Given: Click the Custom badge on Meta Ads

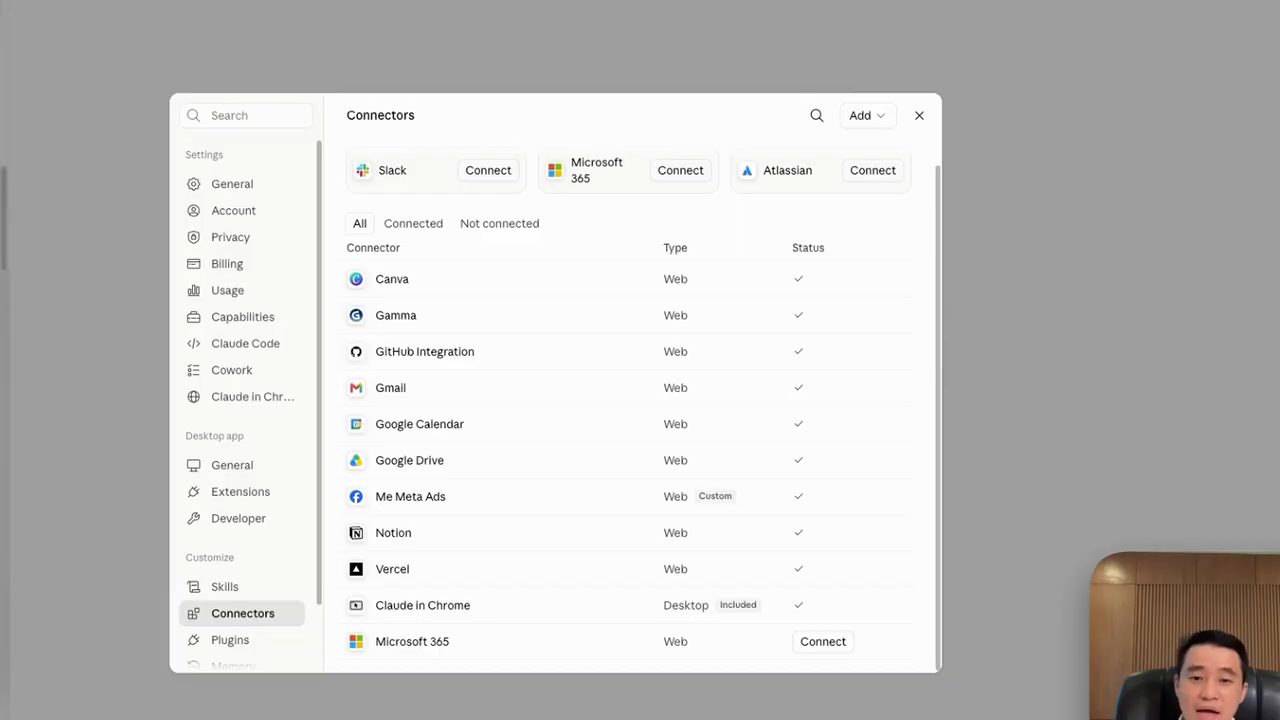Looking at the screenshot, I should 715,496.
